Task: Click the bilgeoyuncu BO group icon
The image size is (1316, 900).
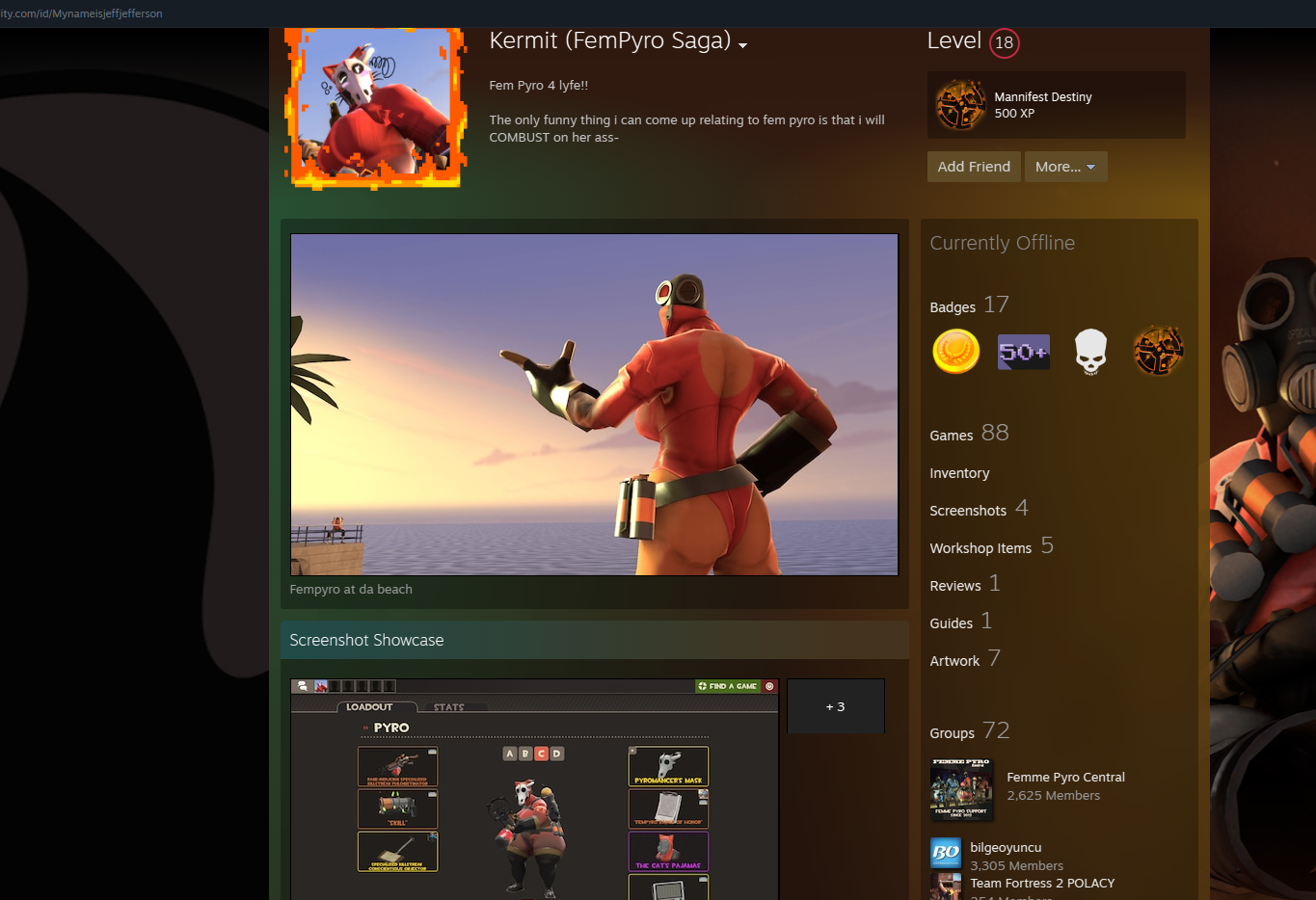Action: (x=946, y=853)
